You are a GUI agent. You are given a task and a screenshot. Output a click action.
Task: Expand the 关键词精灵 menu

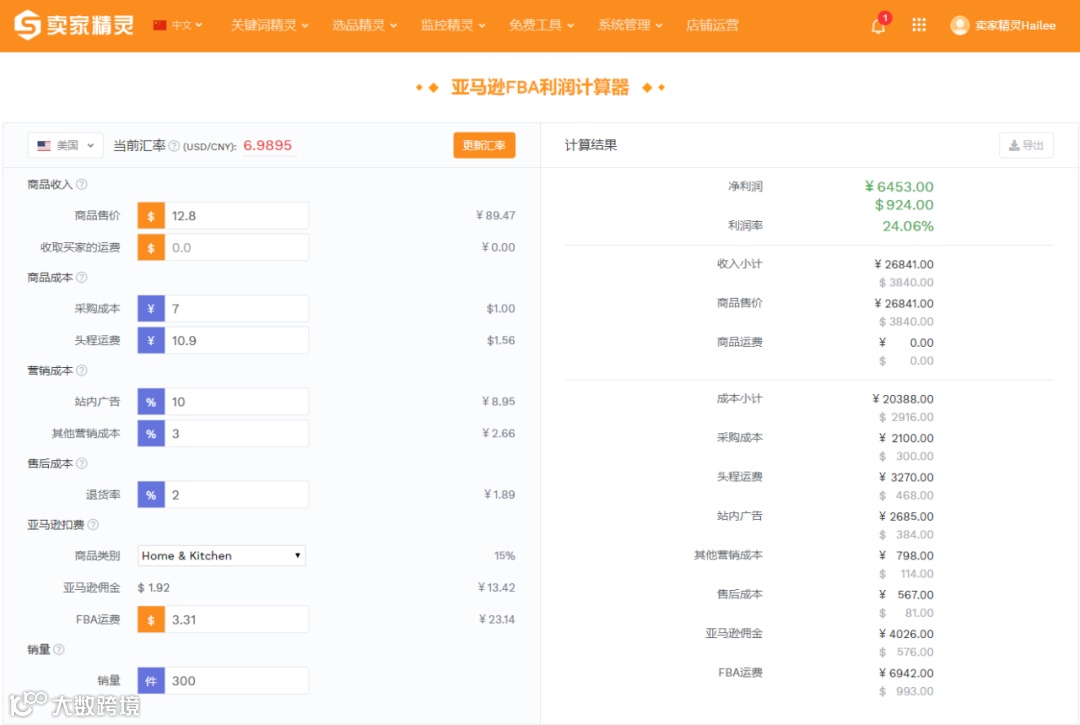[269, 25]
